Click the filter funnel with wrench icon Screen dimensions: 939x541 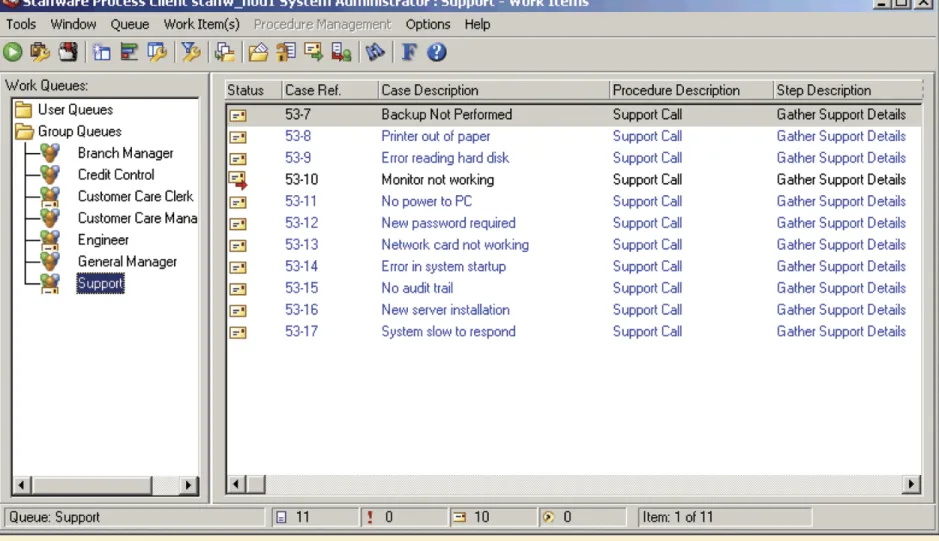click(191, 52)
